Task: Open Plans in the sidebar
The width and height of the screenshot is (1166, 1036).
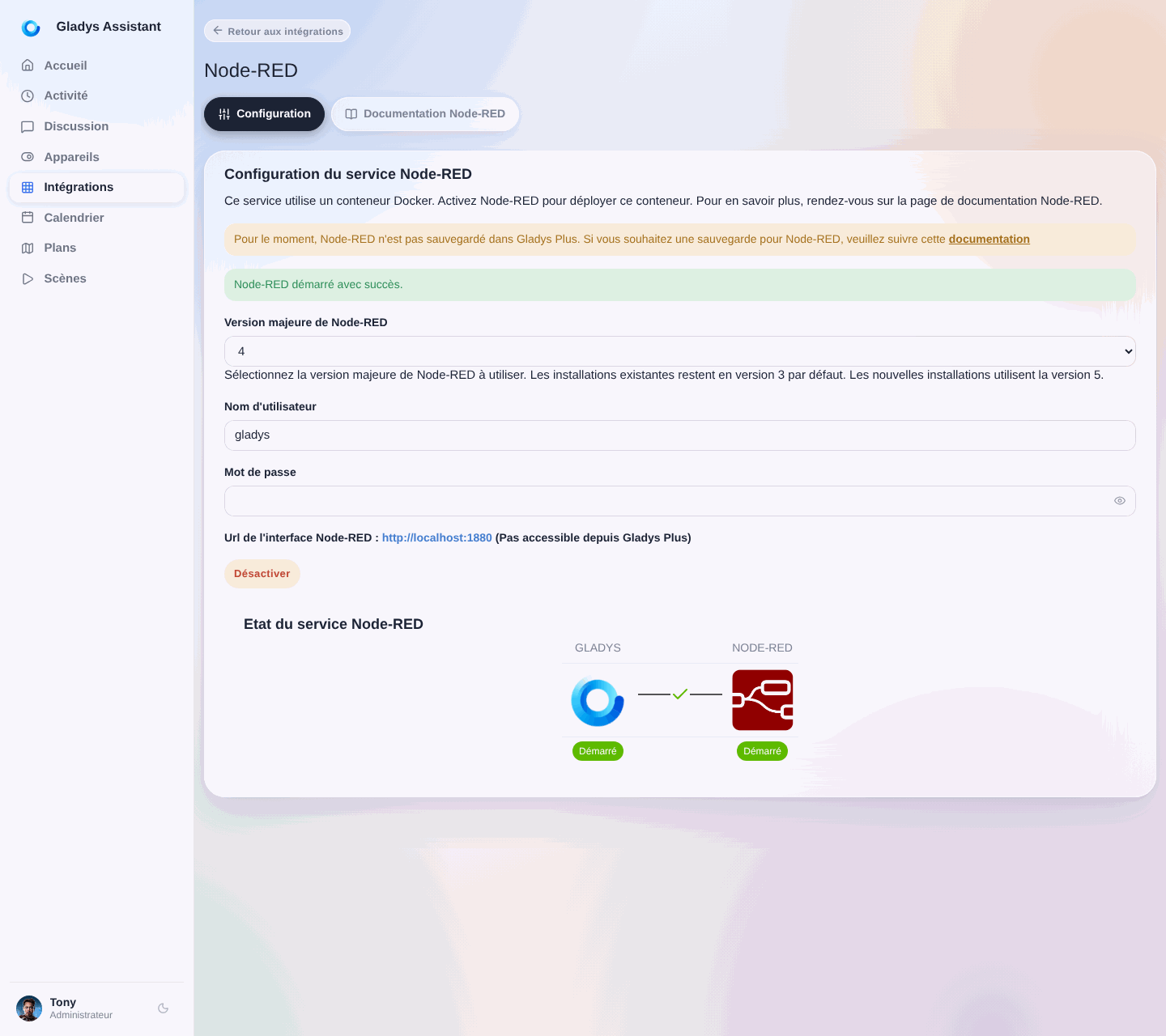Action: [97, 248]
